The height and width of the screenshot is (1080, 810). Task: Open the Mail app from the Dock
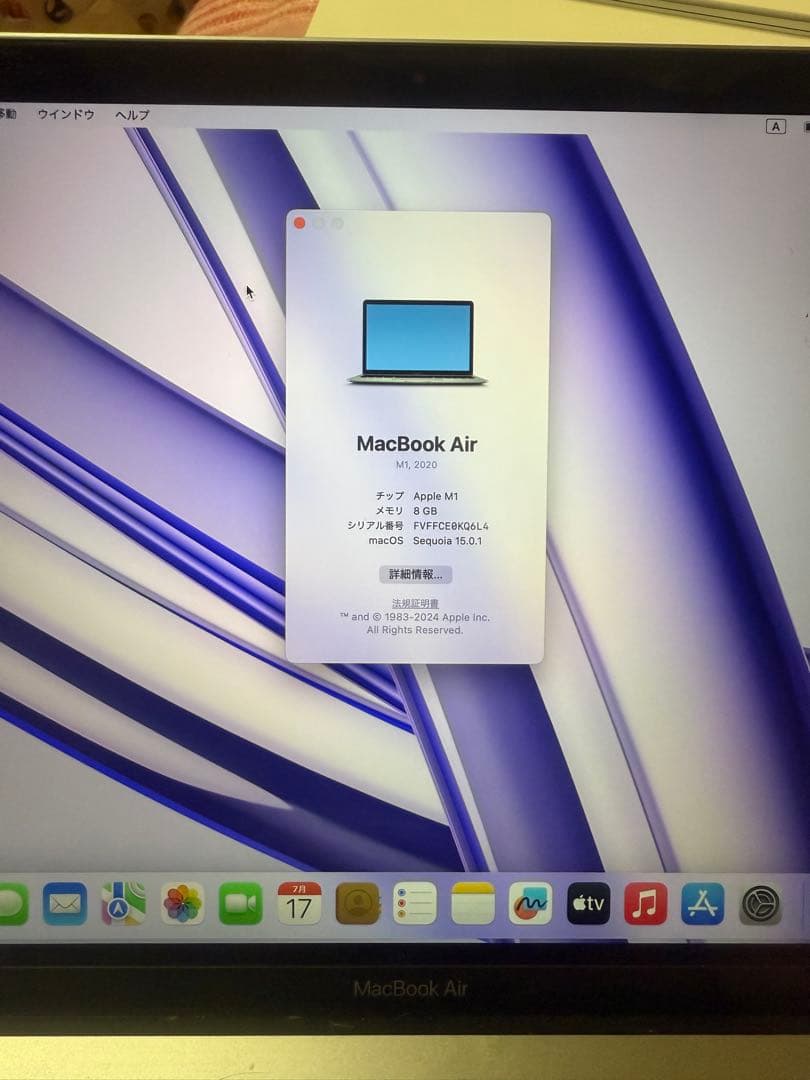(x=64, y=905)
